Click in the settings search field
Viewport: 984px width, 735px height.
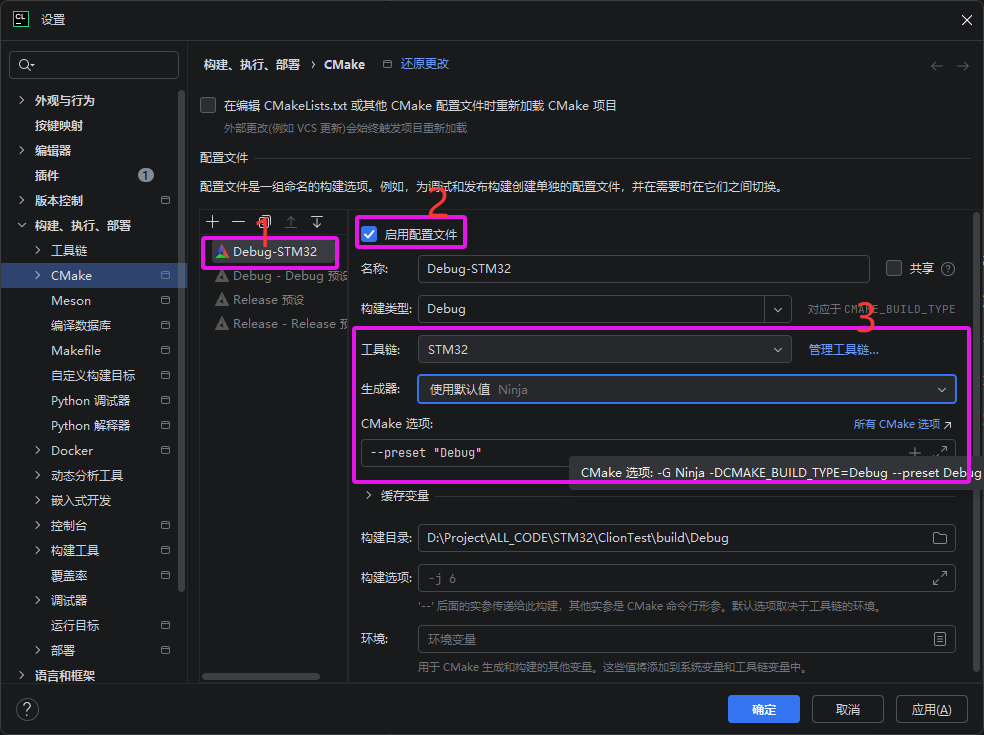(x=100, y=65)
